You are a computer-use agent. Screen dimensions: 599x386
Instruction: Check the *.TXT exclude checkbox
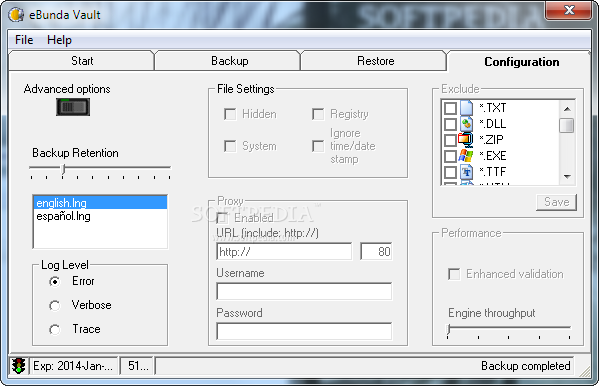pyautogui.click(x=450, y=108)
